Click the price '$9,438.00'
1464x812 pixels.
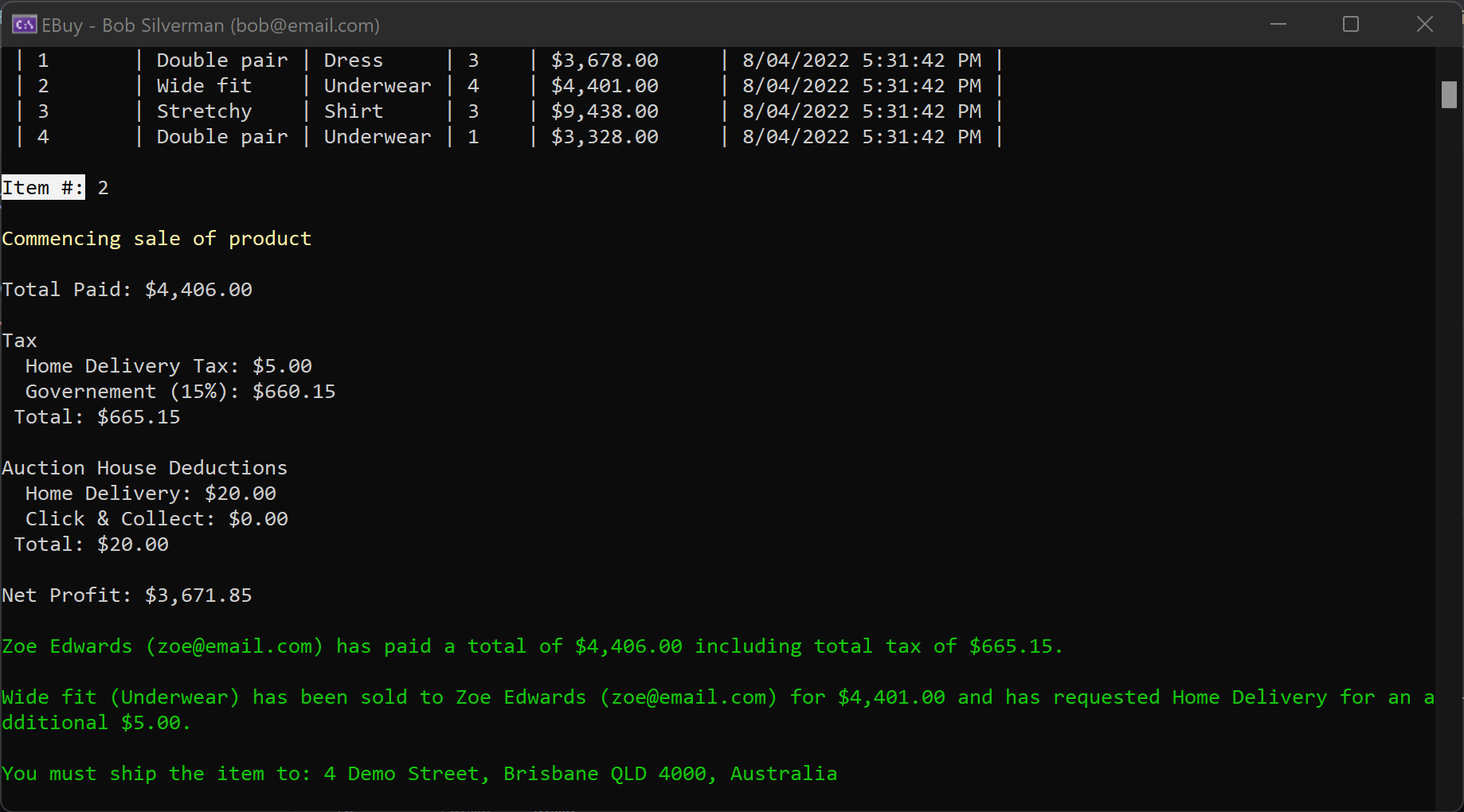pyautogui.click(x=605, y=111)
